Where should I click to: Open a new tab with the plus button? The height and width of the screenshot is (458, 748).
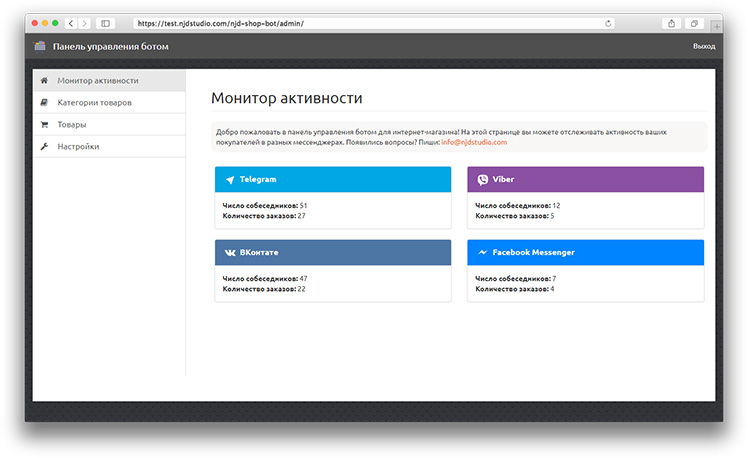tap(717, 26)
